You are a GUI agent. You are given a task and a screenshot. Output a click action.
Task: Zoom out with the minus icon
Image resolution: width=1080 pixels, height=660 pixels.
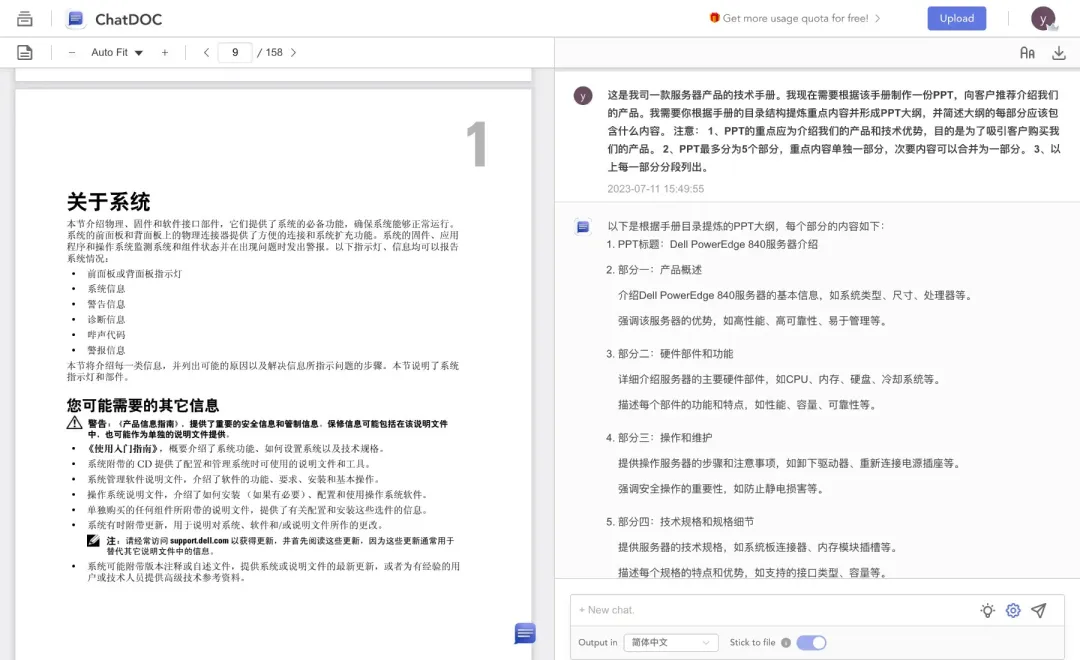coord(72,52)
